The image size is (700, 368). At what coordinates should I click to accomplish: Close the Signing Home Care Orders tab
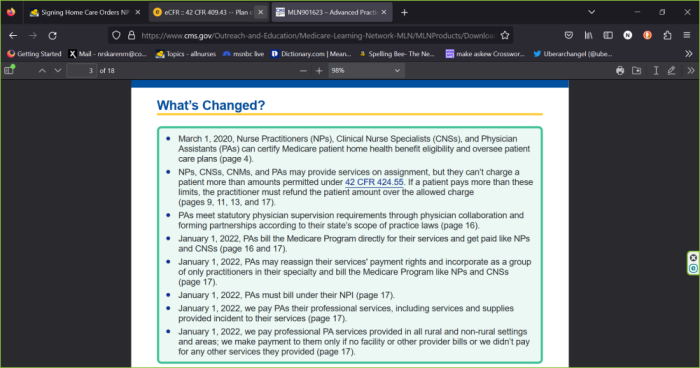pyautogui.click(x=138, y=13)
